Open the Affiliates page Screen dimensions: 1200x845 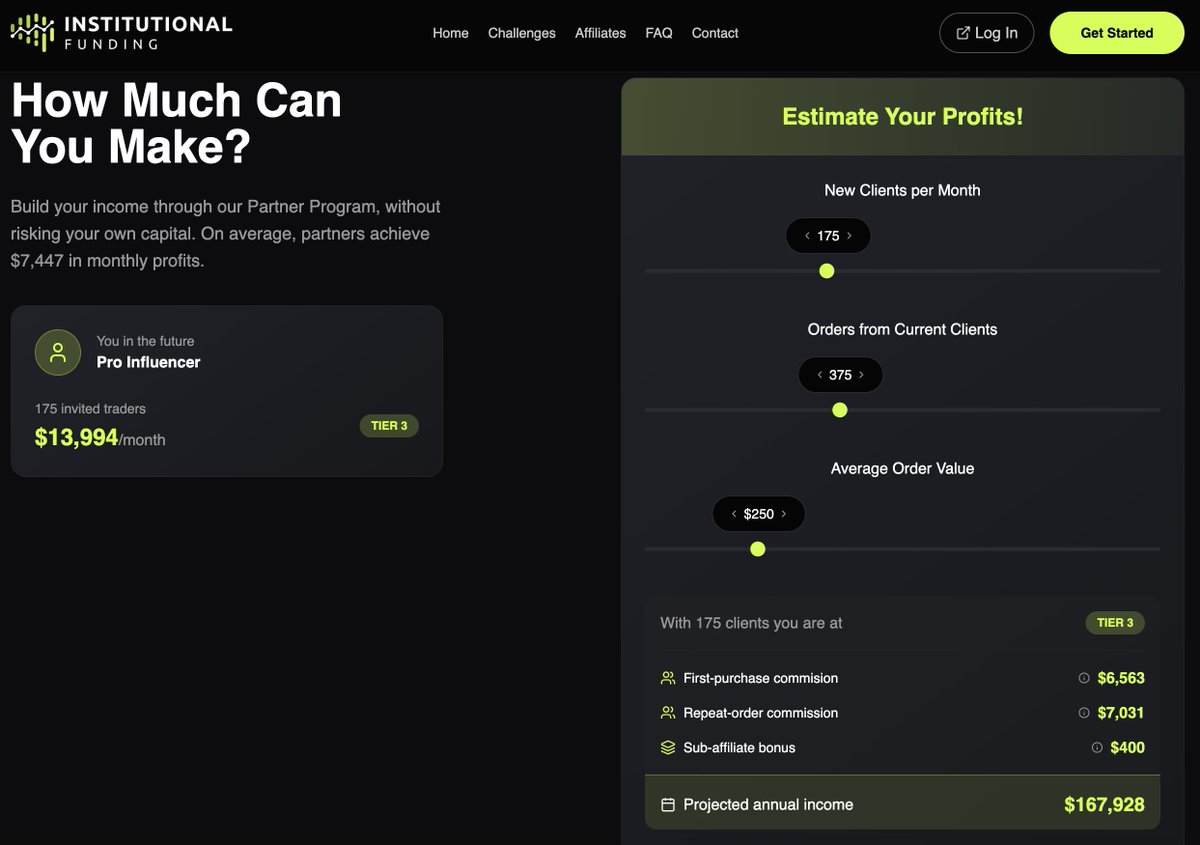click(601, 33)
